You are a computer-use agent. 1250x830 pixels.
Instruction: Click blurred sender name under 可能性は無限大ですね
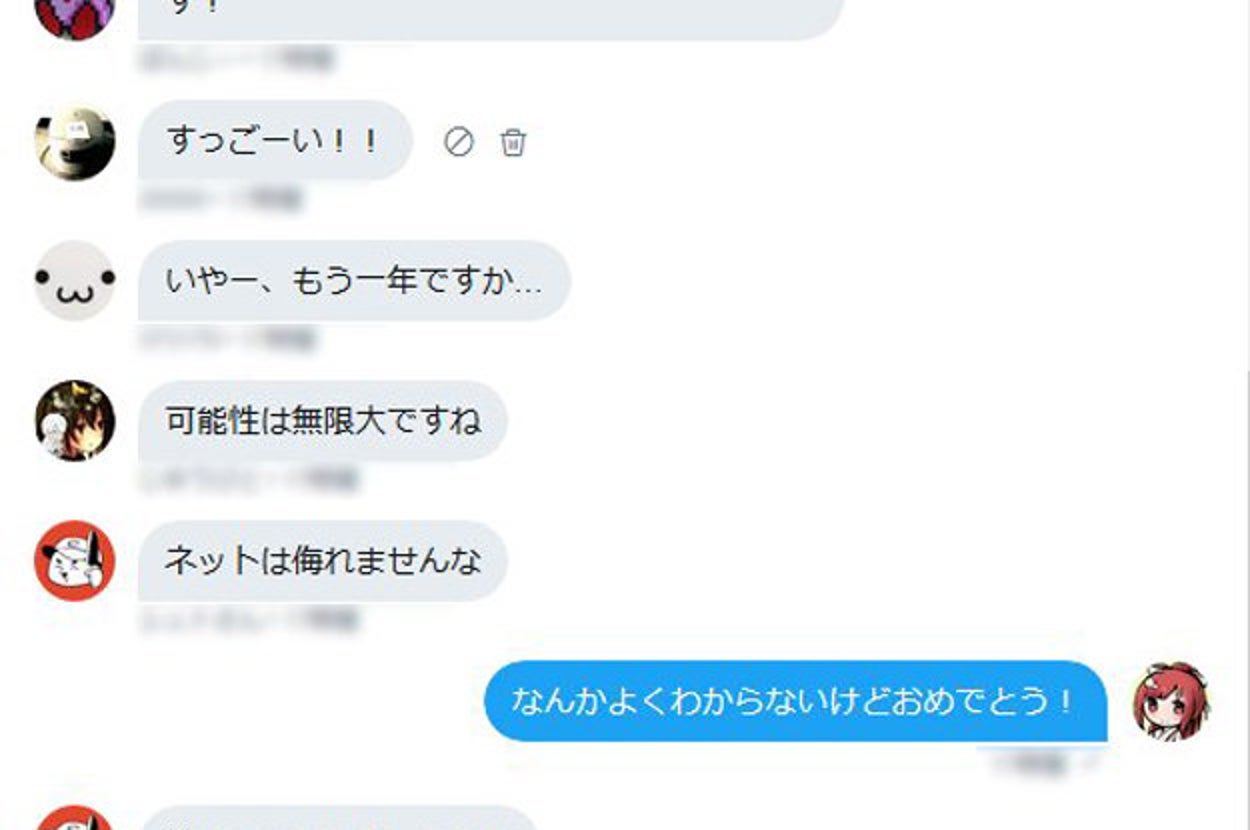tap(249, 479)
